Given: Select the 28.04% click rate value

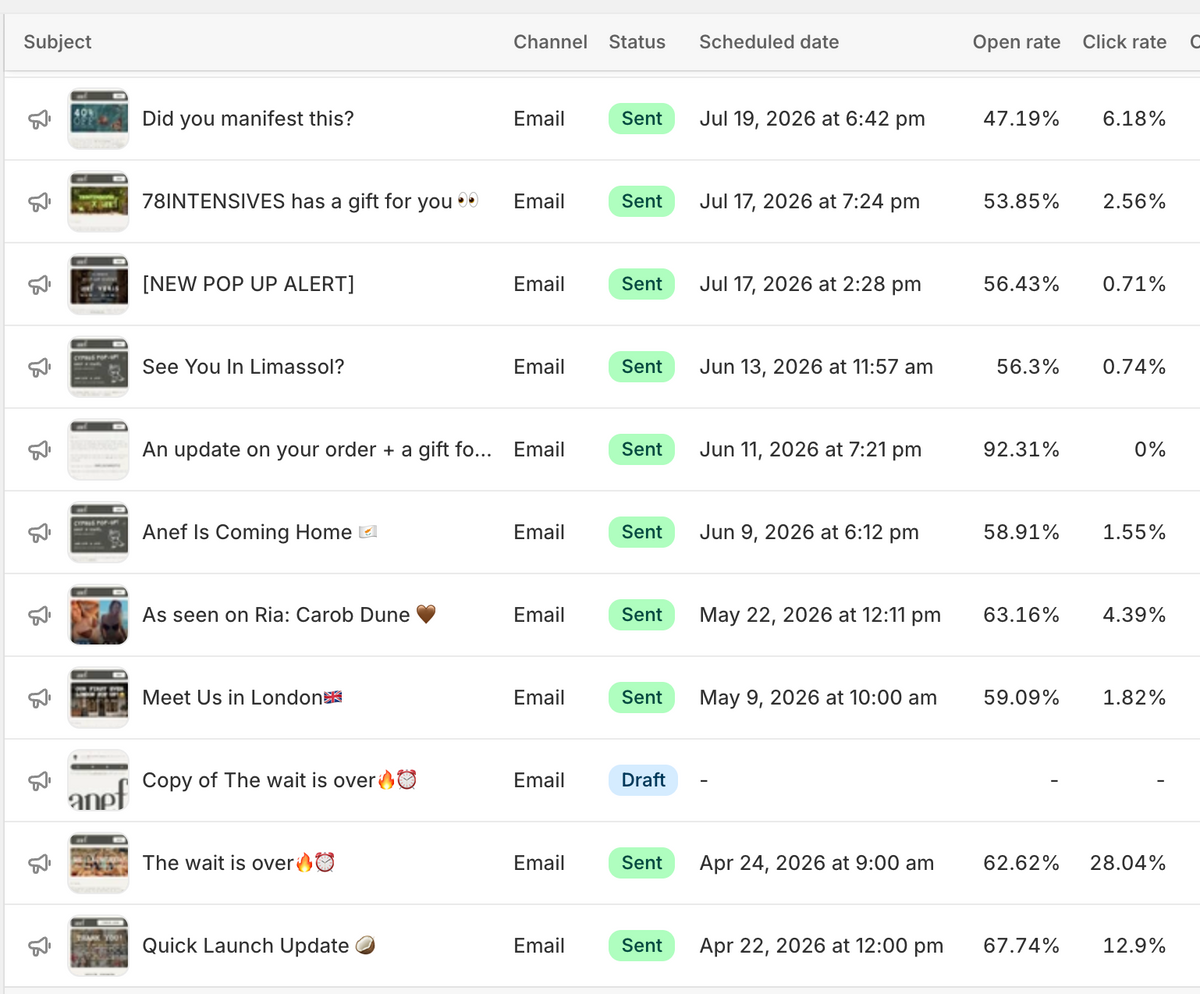Looking at the screenshot, I should point(1128,863).
